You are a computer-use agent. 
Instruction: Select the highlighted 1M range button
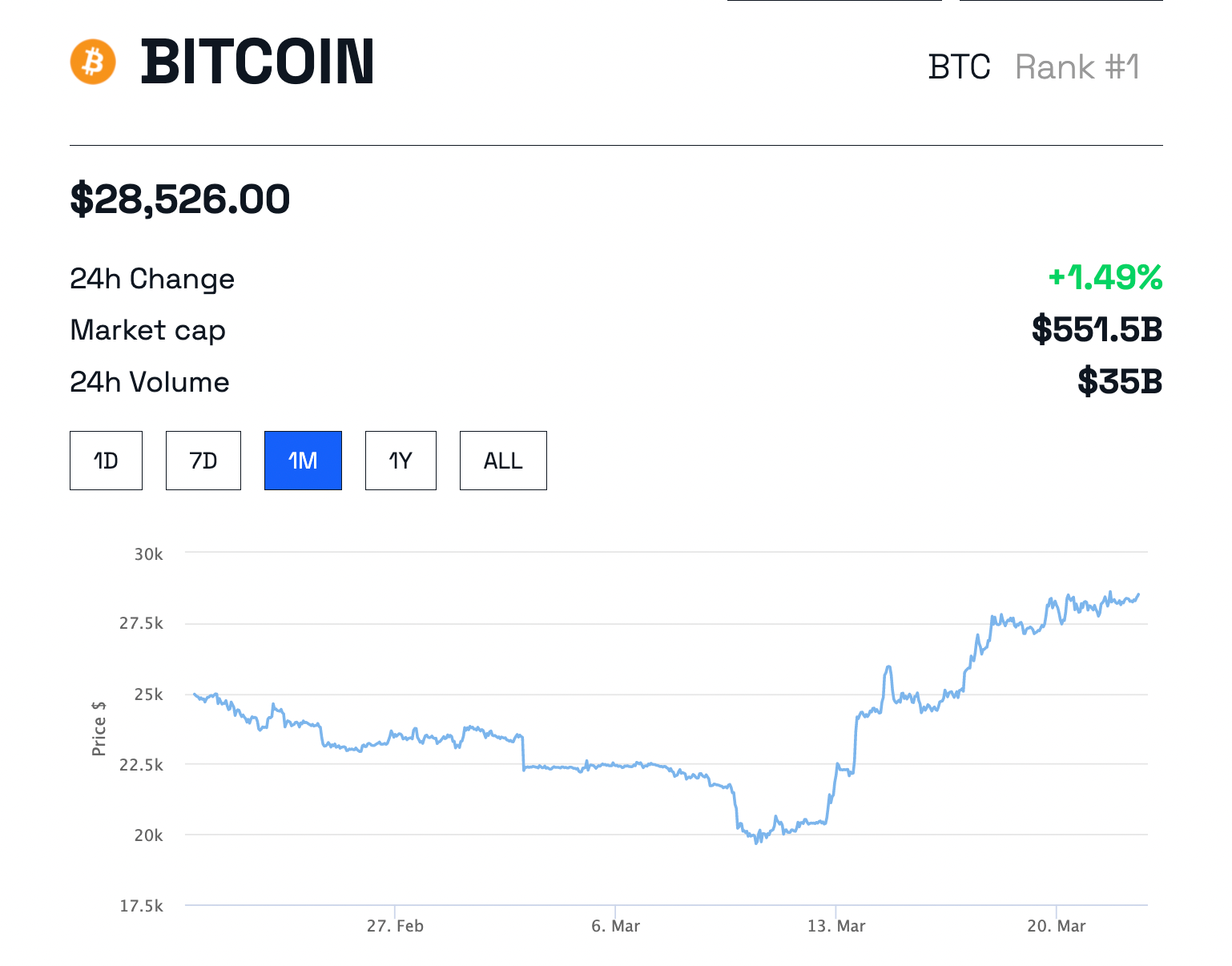point(303,461)
